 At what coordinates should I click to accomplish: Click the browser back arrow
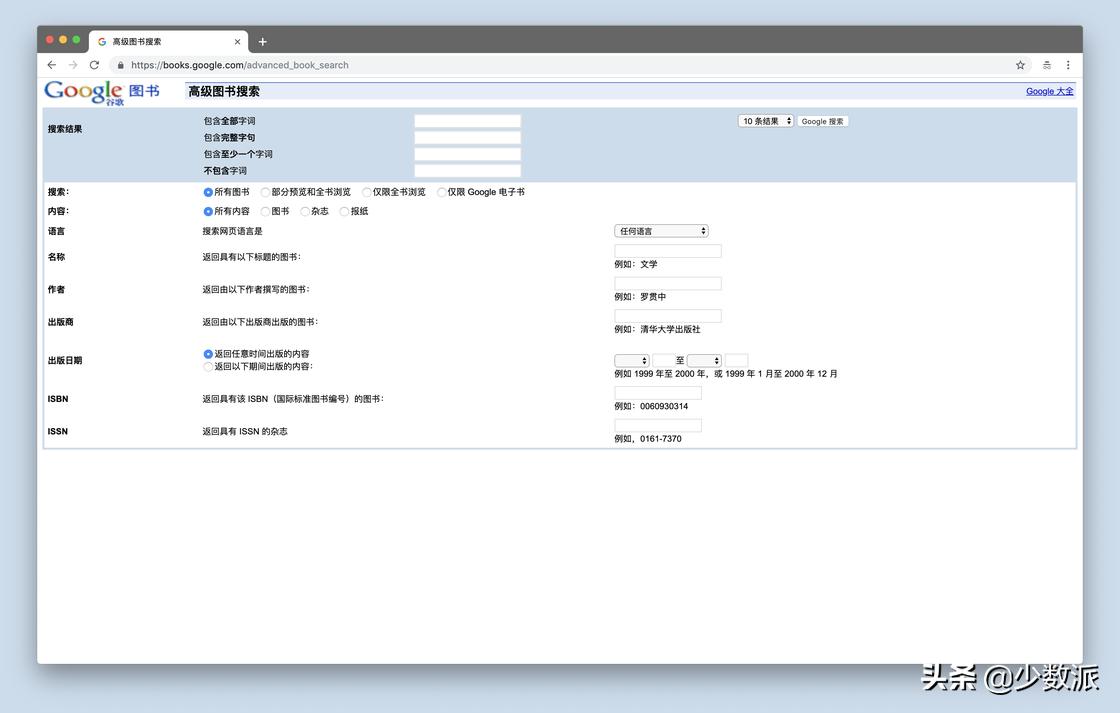[52, 65]
